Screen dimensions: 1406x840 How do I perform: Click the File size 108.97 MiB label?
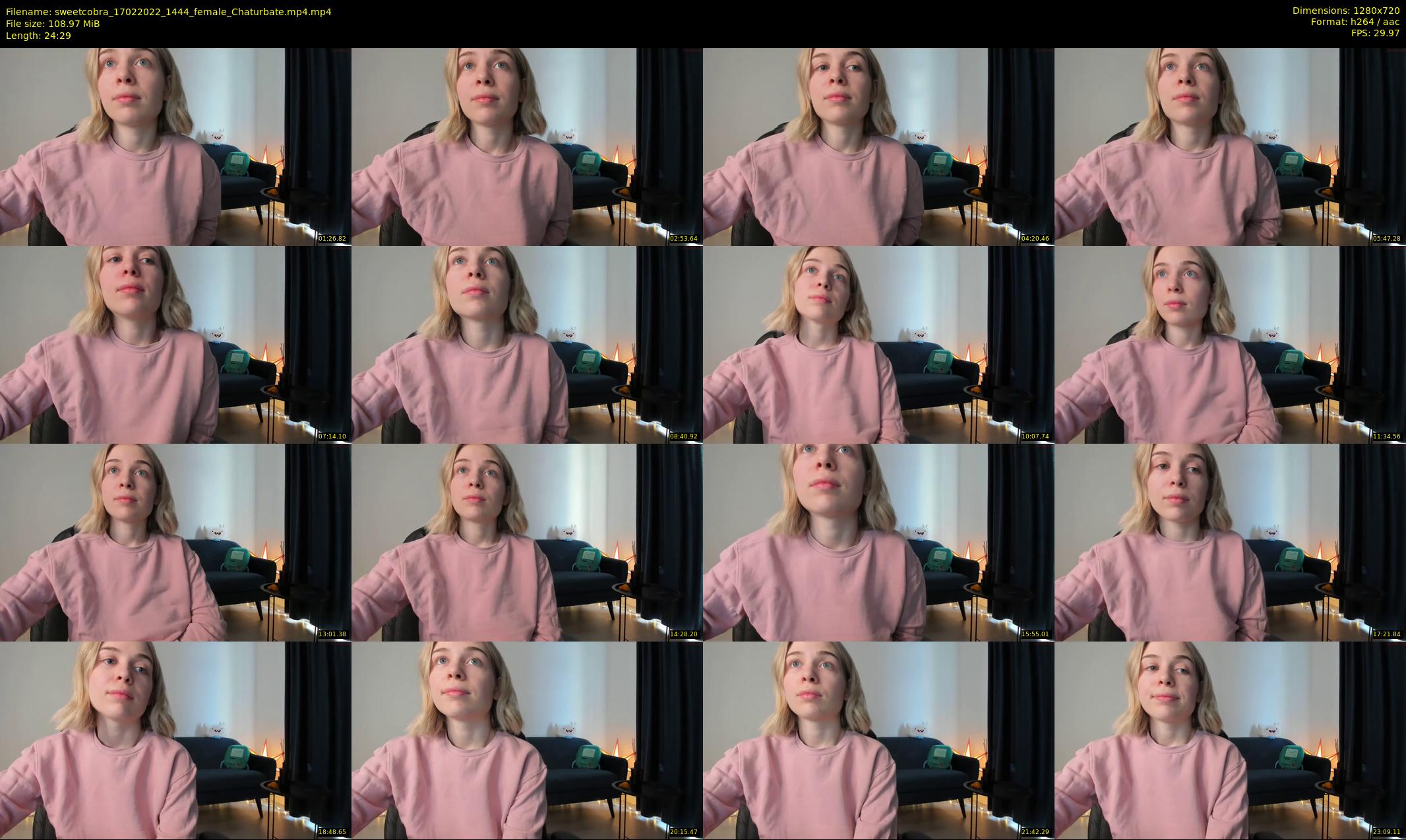pos(53,24)
